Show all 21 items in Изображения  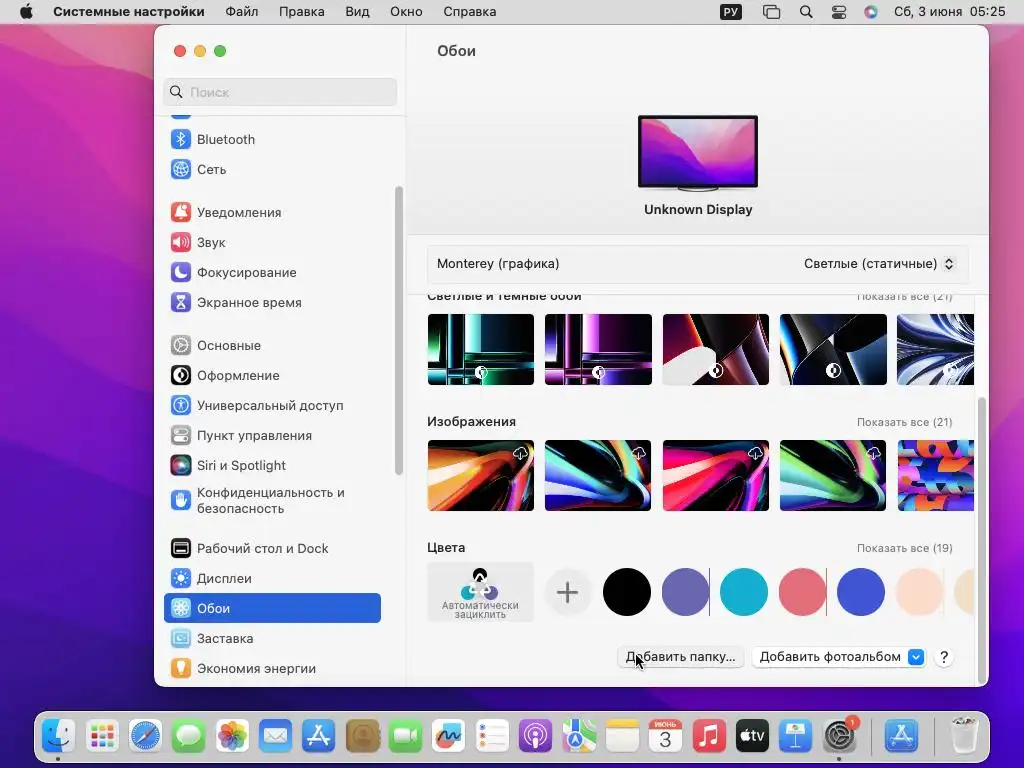(904, 423)
